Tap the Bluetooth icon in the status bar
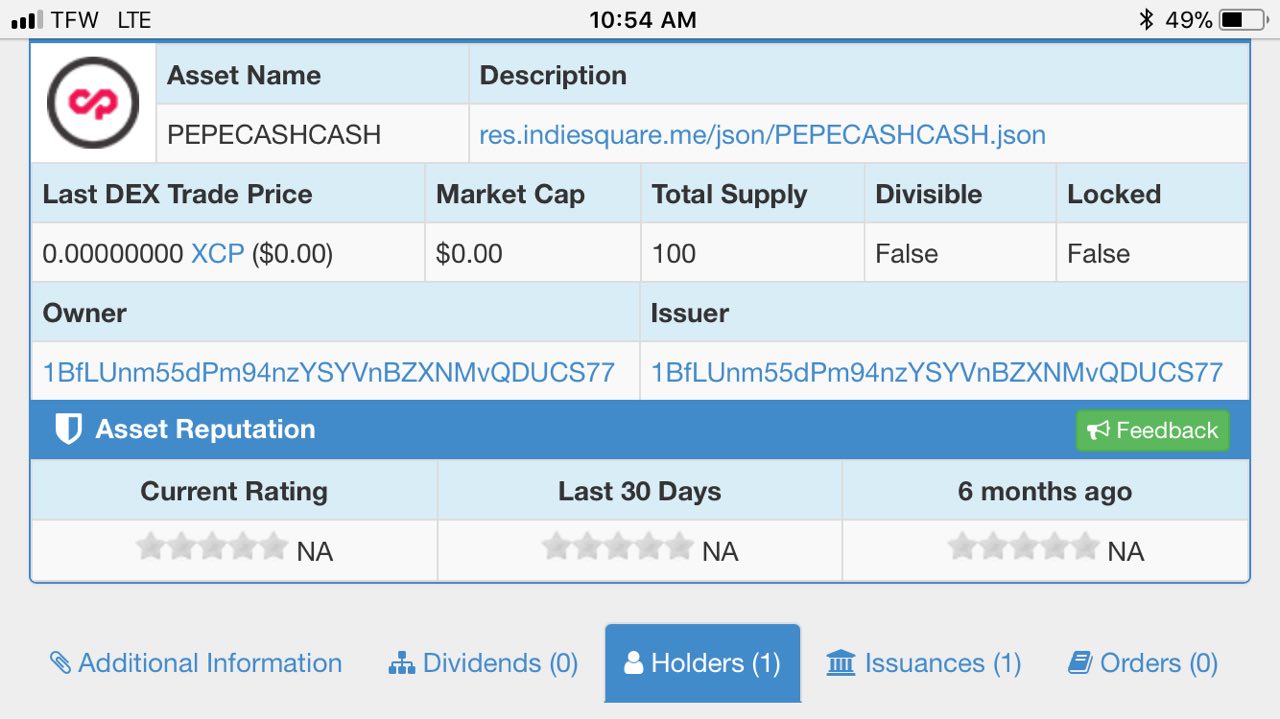Screen dimensions: 1280x719 1147,19
